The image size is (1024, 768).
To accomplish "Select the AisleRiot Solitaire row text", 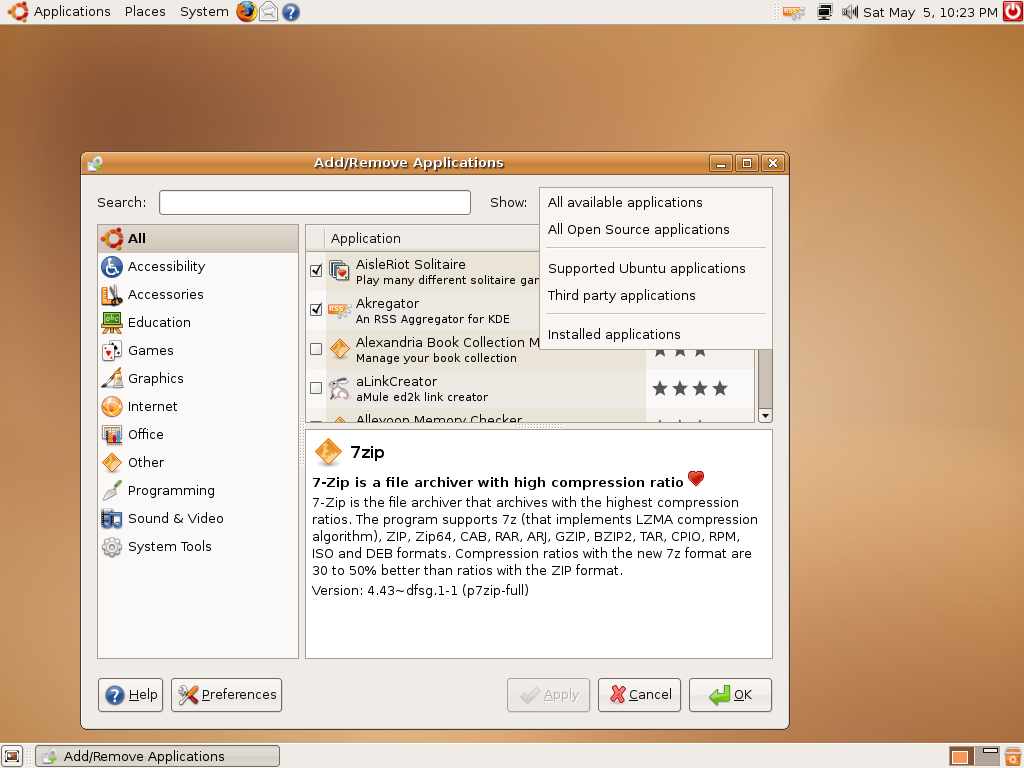I will (x=448, y=272).
